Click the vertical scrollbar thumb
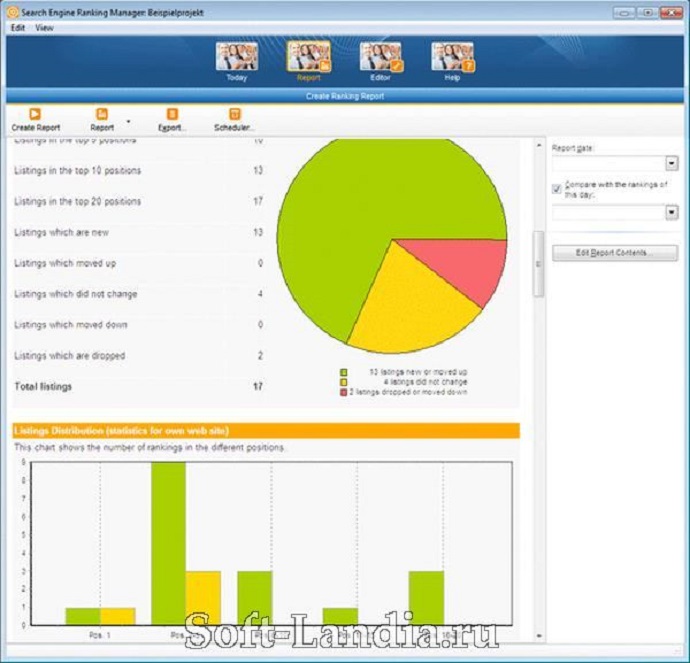The image size is (690, 663). 538,263
